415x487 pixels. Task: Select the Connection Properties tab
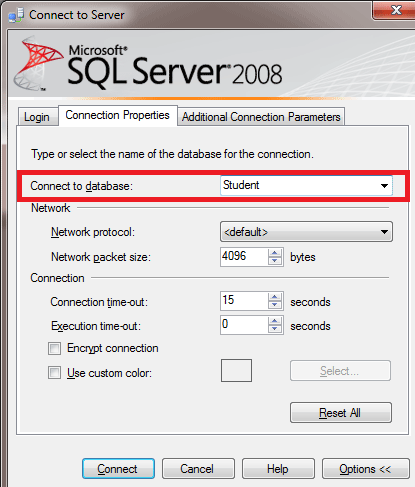117,115
